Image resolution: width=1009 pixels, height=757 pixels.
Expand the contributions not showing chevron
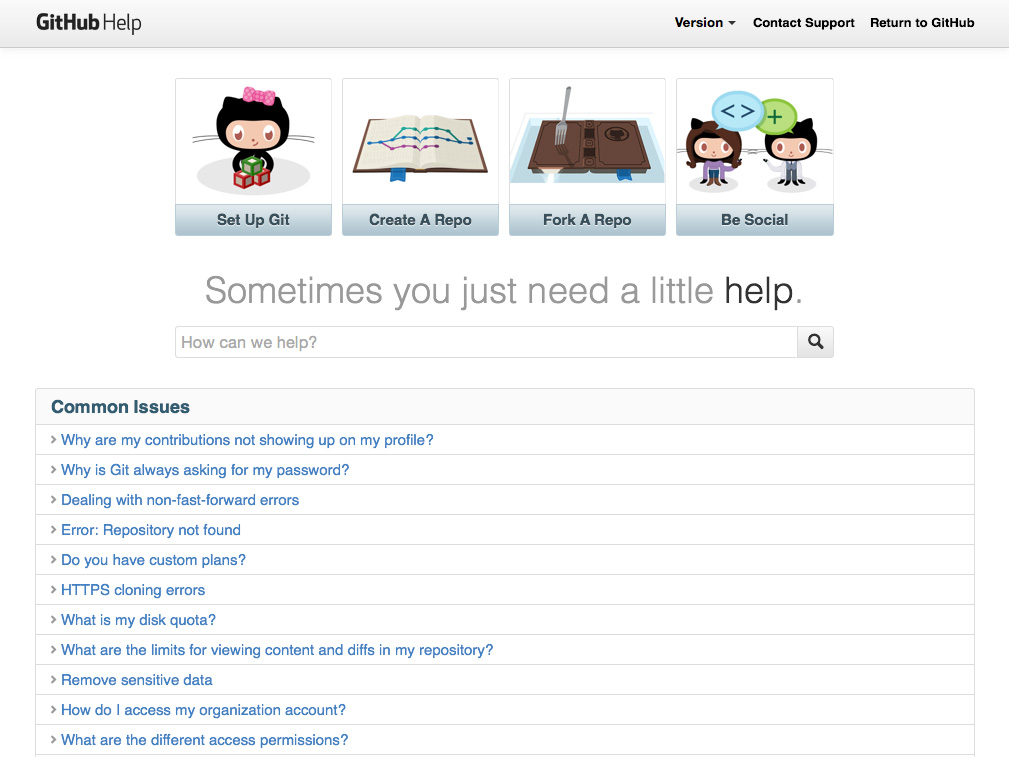53,440
